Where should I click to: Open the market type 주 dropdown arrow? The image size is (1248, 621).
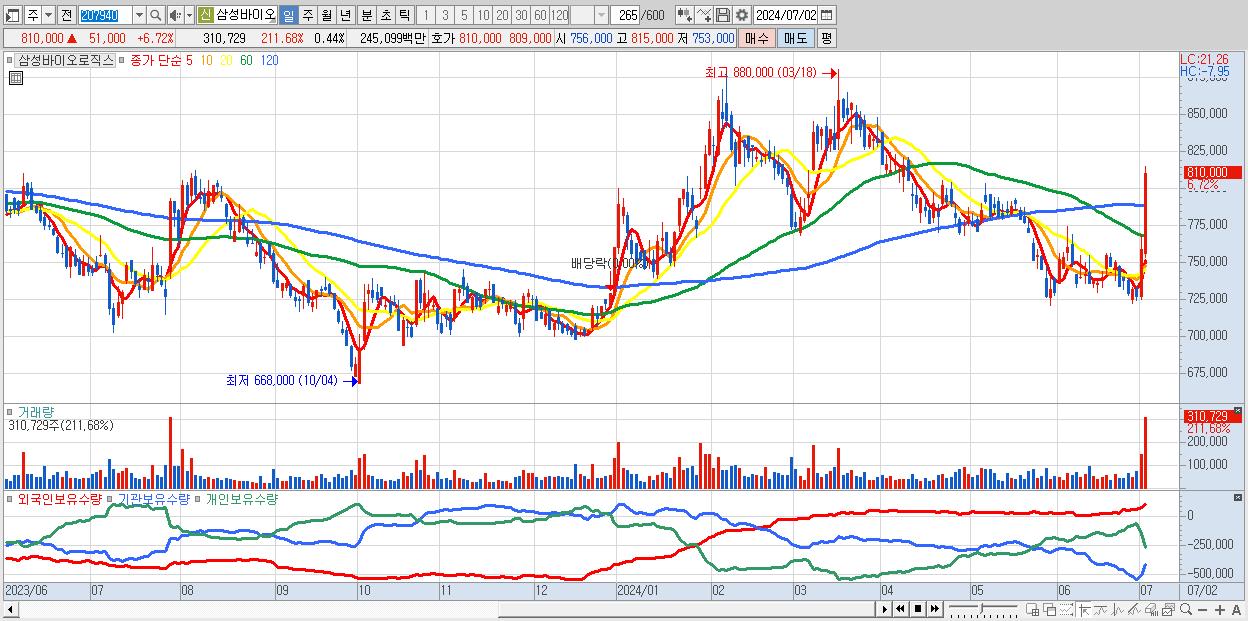pos(48,15)
